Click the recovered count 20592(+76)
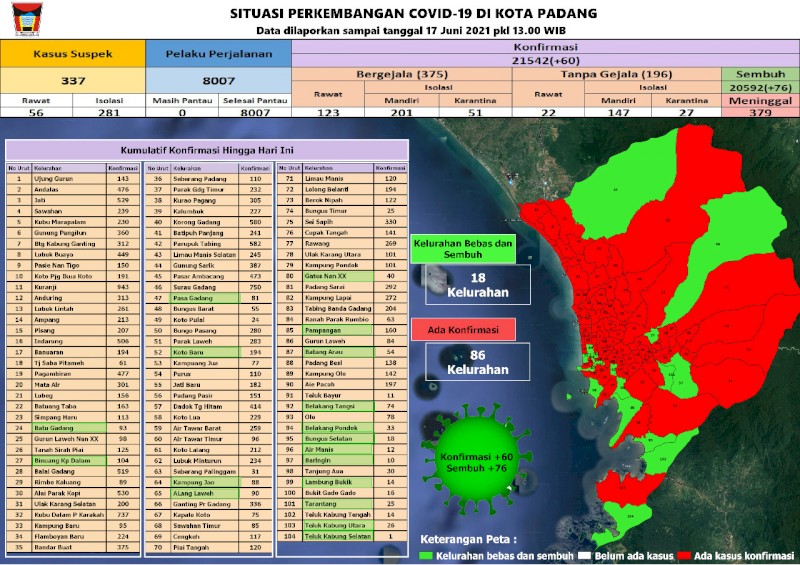 (x=760, y=87)
